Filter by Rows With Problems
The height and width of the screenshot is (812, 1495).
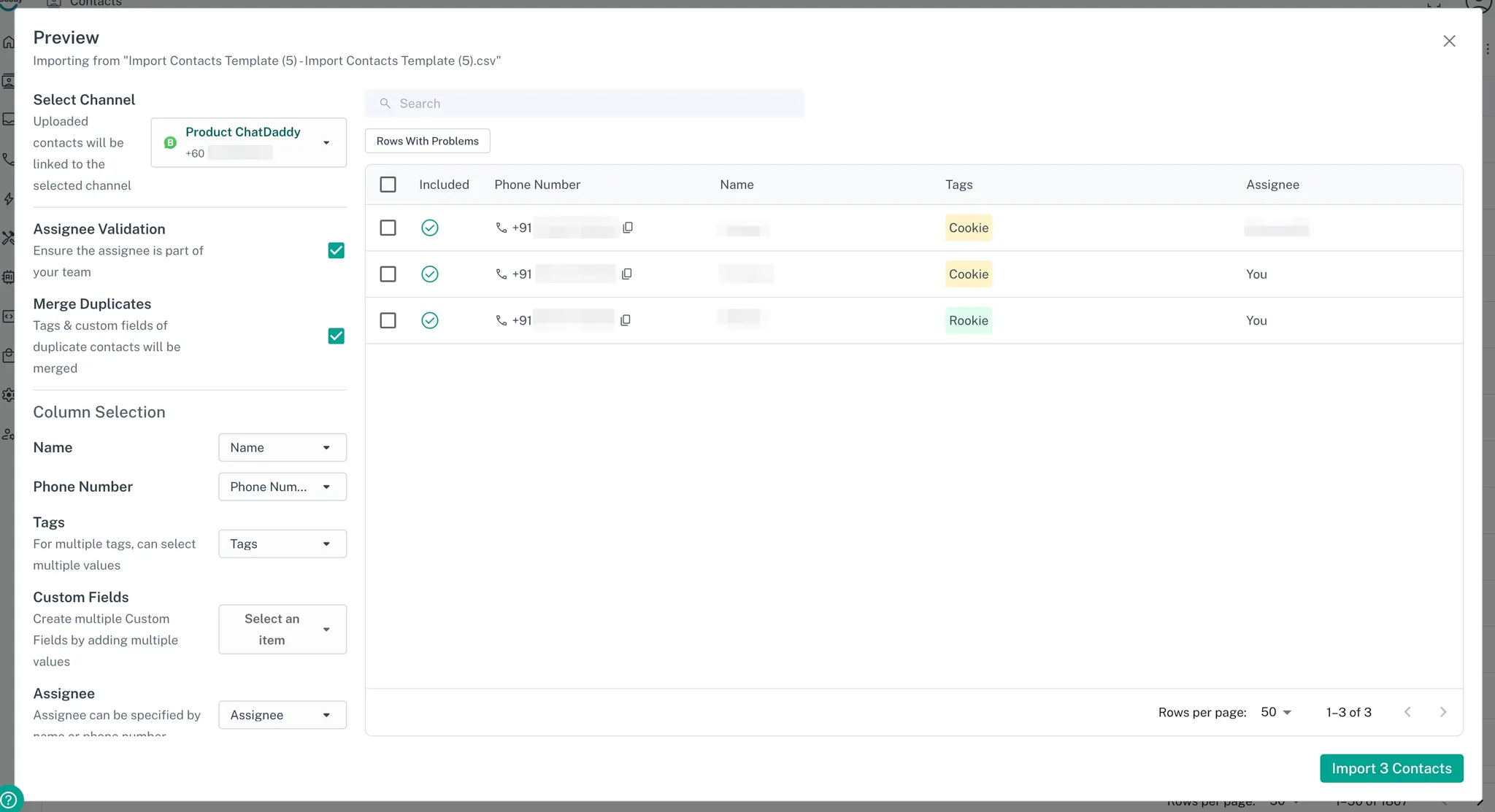pos(427,141)
